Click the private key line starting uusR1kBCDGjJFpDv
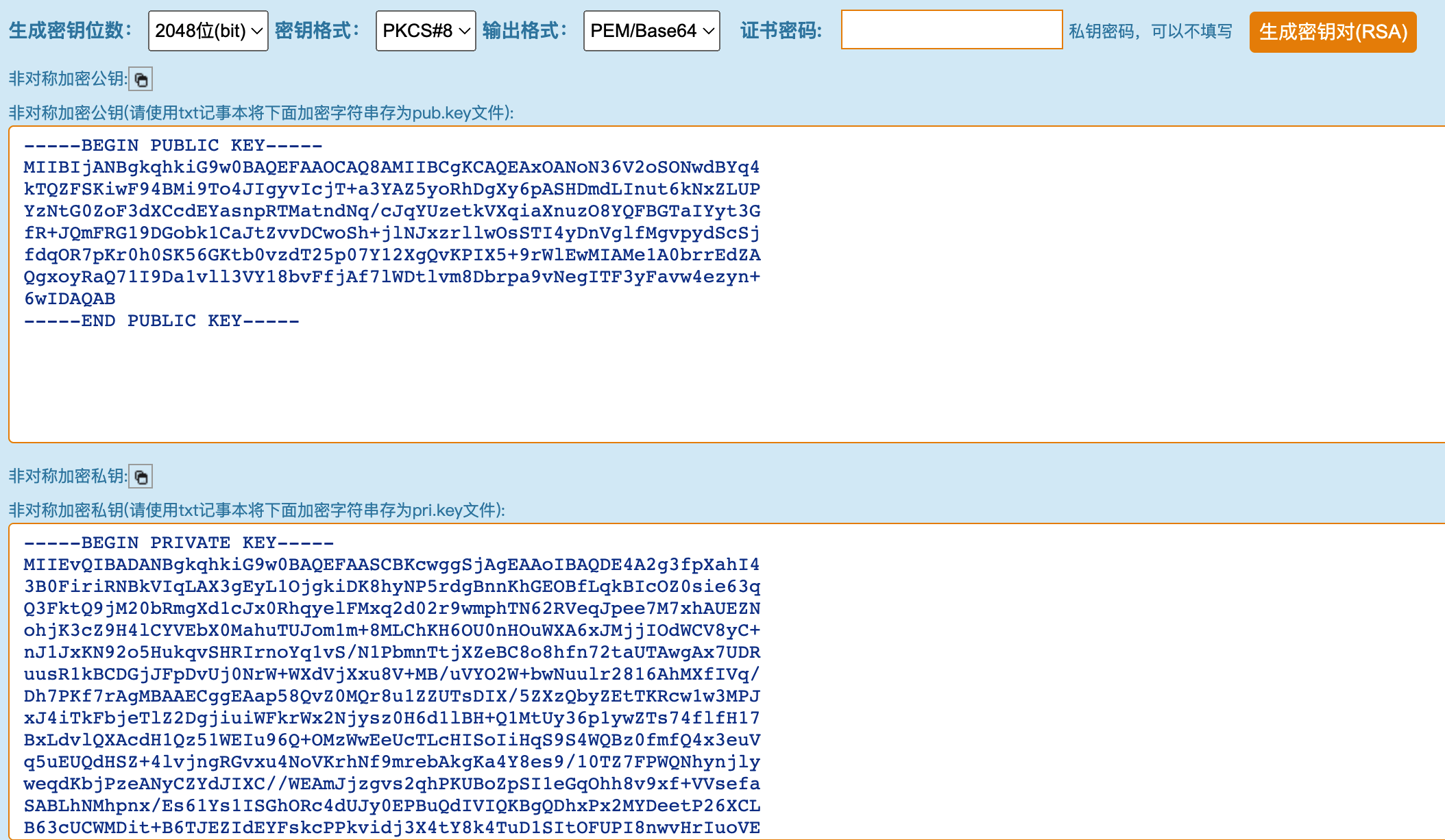Image resolution: width=1445 pixels, height=840 pixels. [391, 674]
